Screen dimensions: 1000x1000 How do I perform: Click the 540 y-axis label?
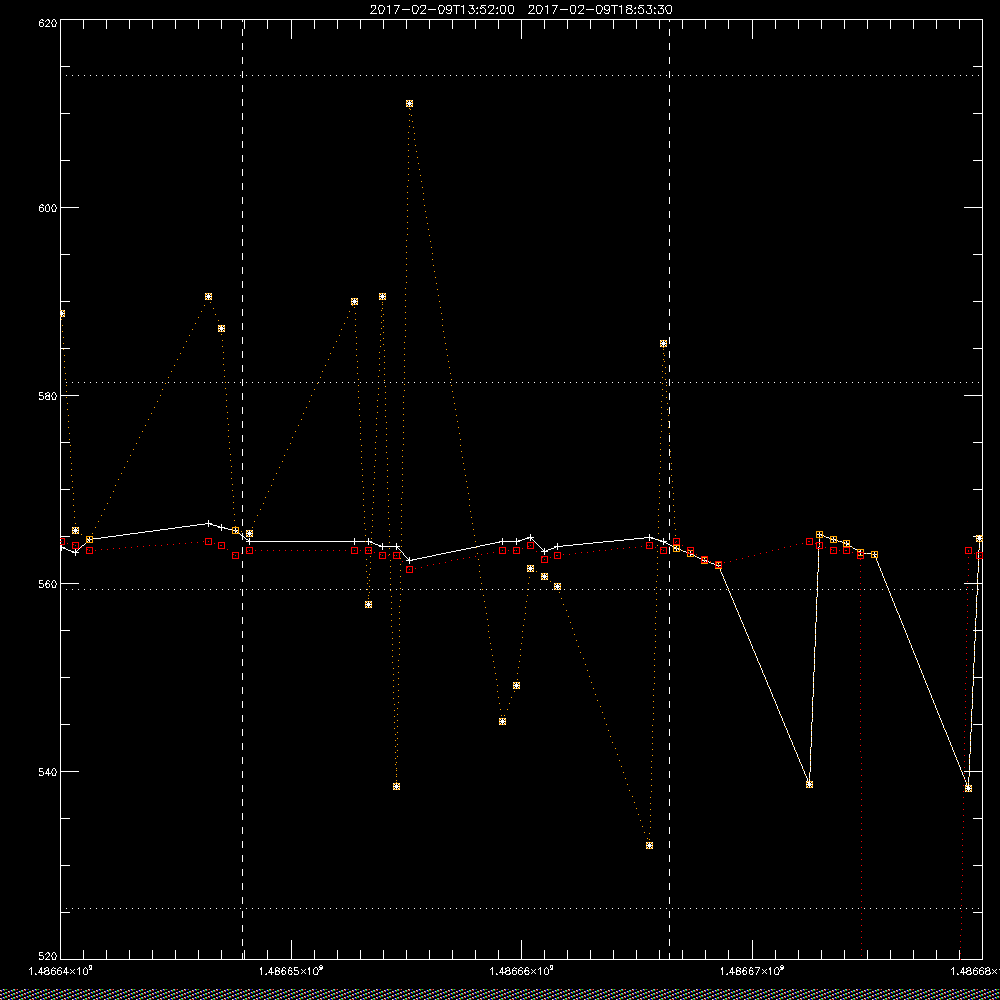[48, 771]
